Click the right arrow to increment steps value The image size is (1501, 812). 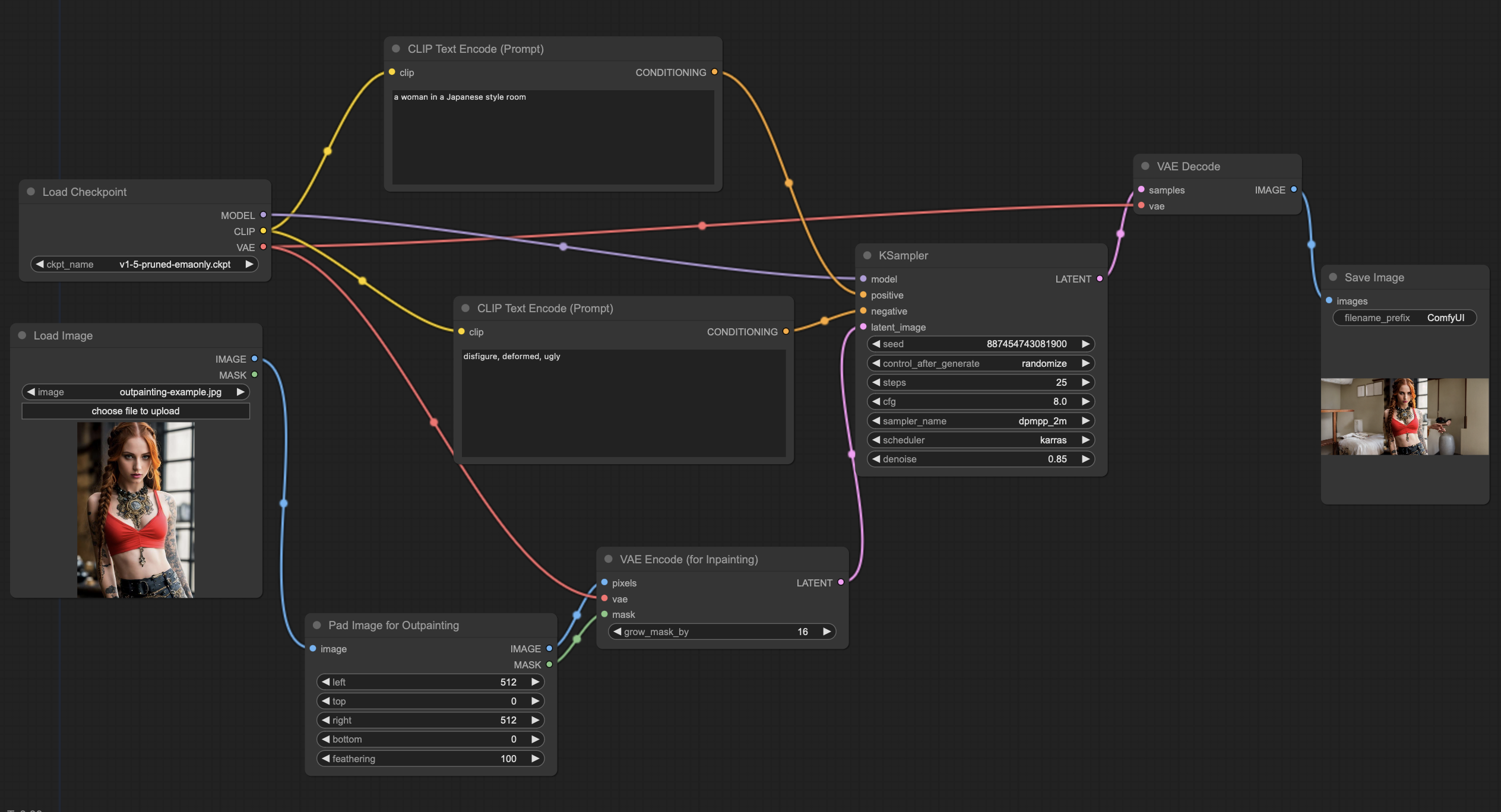(x=1085, y=382)
